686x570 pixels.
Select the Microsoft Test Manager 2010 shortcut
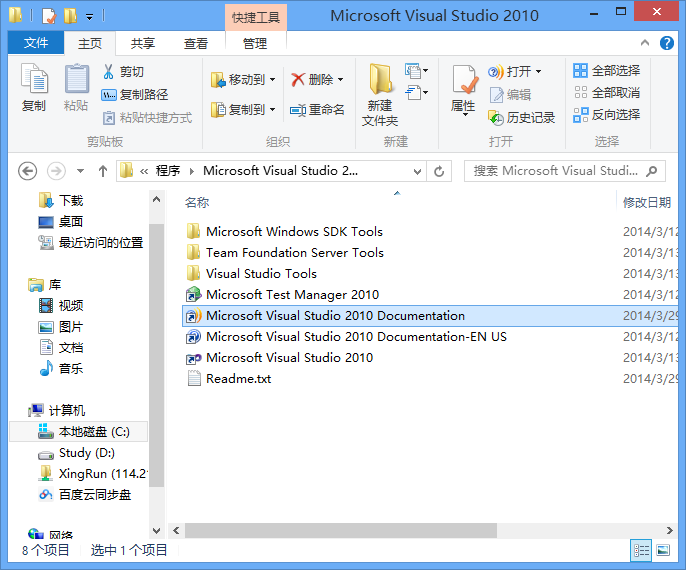(x=283, y=295)
